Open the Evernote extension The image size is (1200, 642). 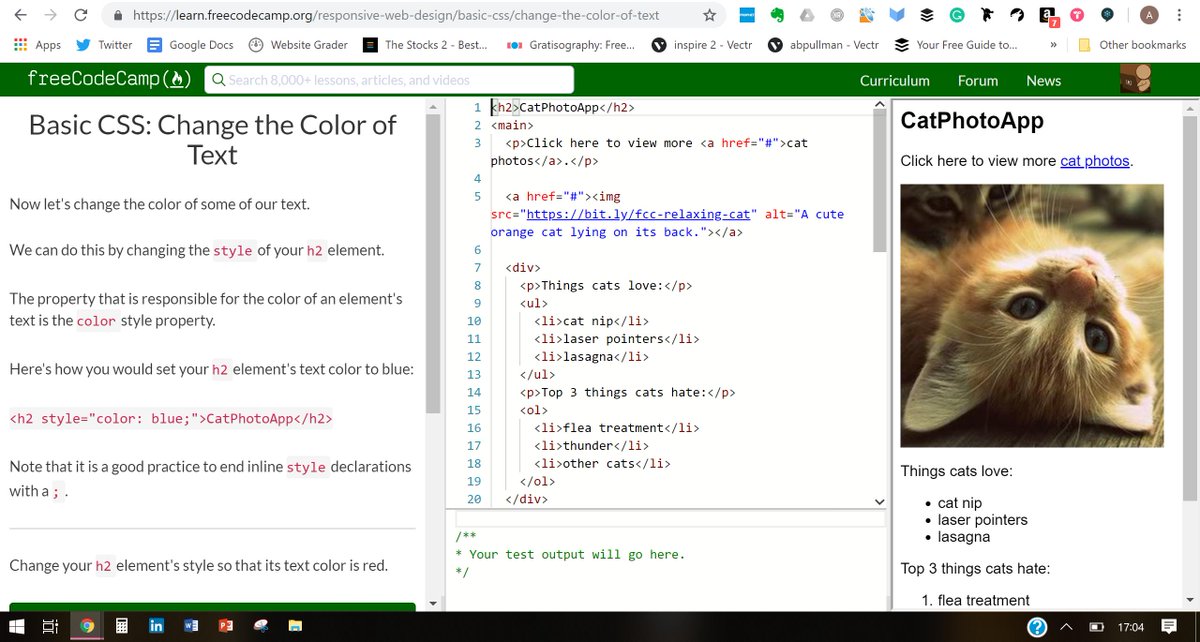tap(776, 16)
